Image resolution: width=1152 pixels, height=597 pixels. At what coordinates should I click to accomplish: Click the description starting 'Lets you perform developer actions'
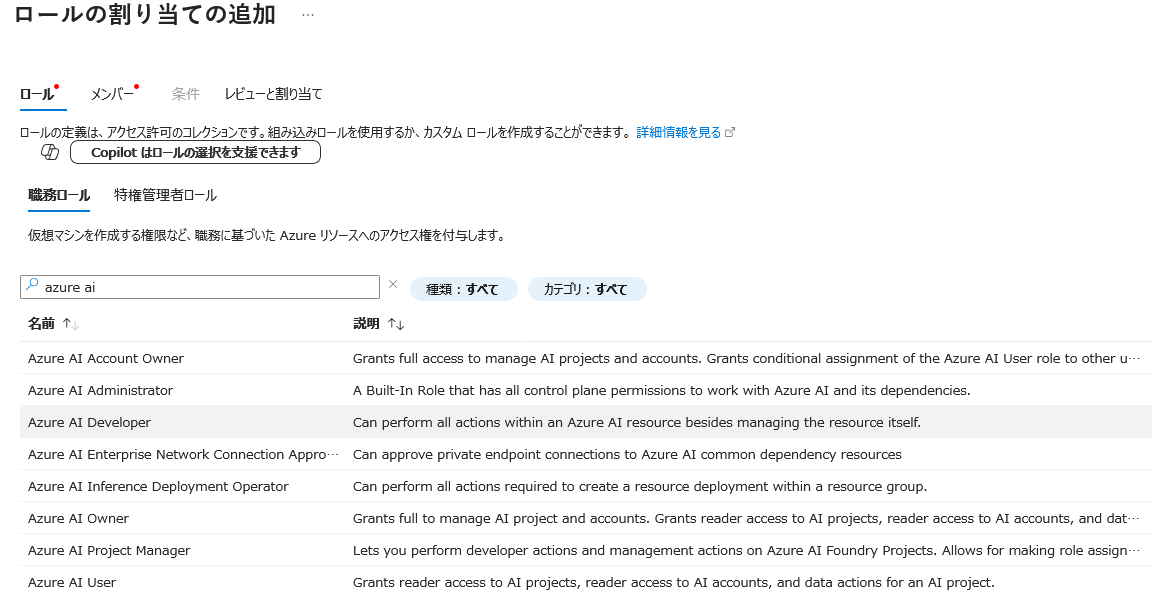[746, 550]
